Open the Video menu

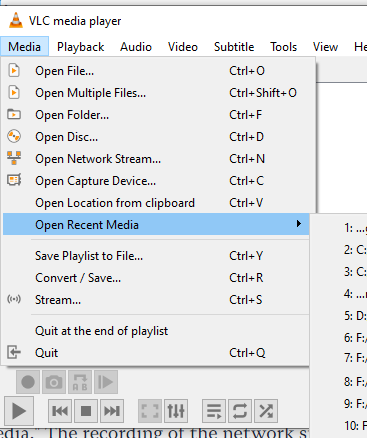(183, 47)
